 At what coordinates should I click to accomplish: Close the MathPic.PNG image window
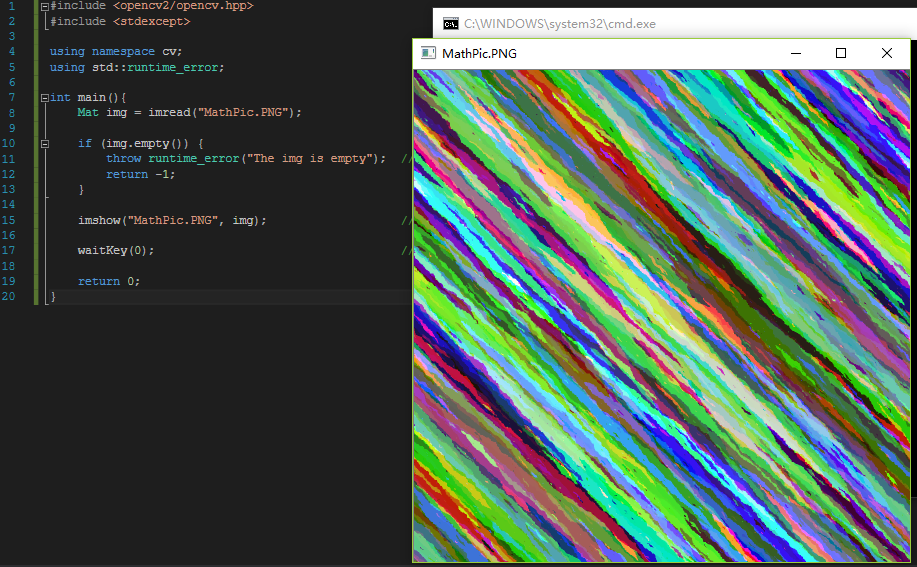pos(887,53)
